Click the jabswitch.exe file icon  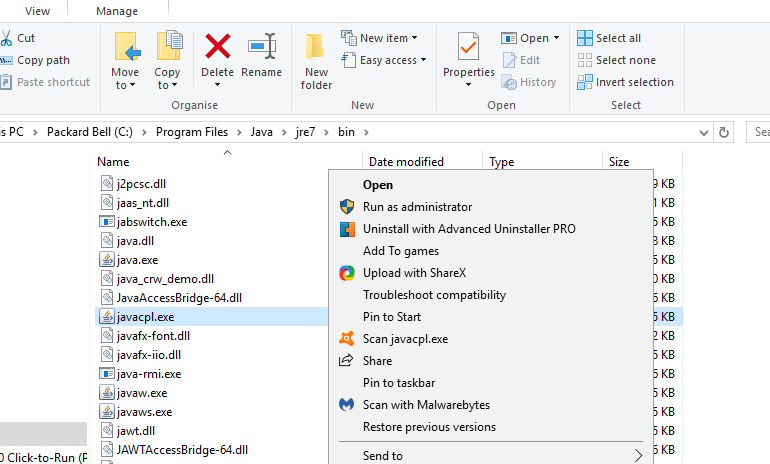[107, 221]
